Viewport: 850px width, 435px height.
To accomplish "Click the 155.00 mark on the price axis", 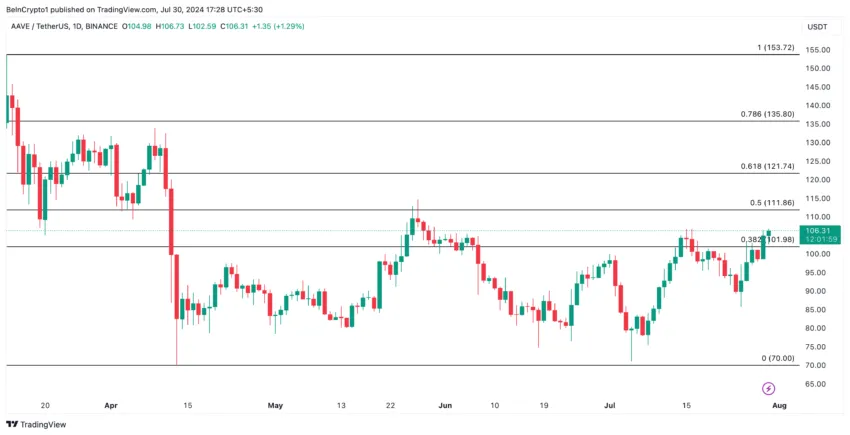I will pyautogui.click(x=817, y=50).
